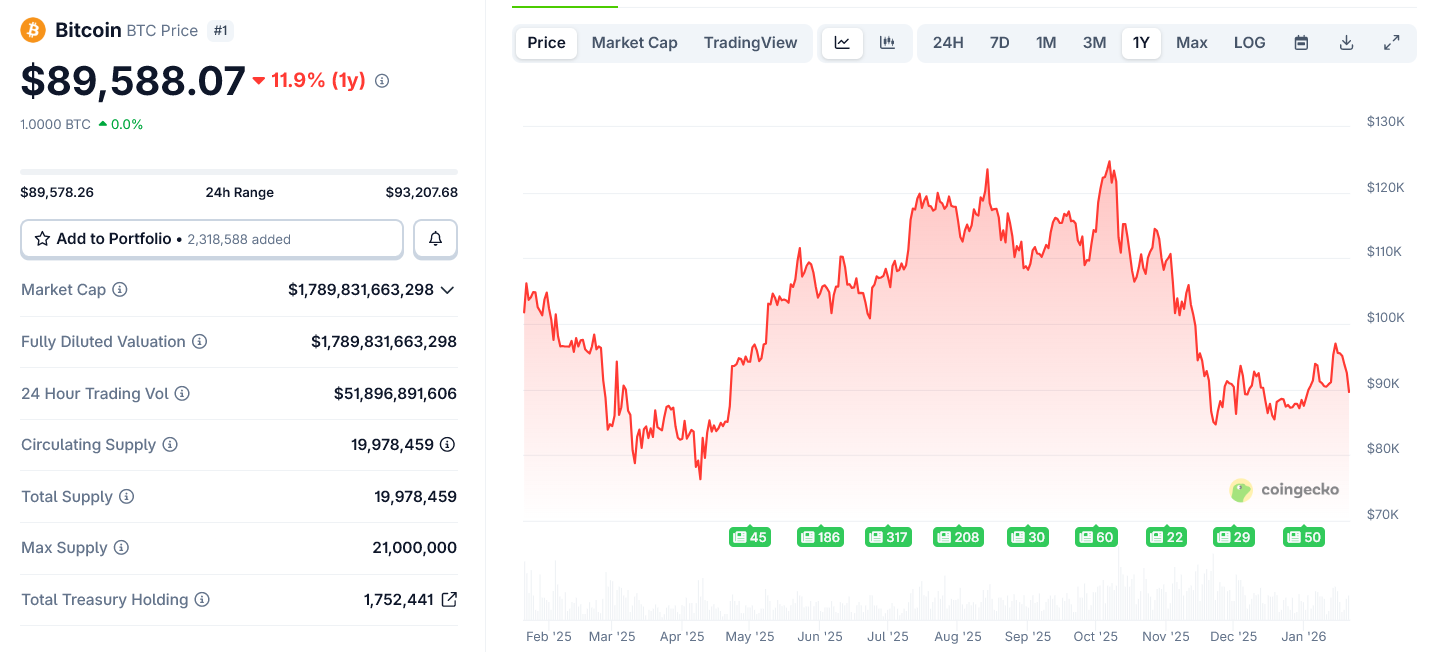Open the Market Cap info tooltip
Image resolution: width=1447 pixels, height=652 pixels.
coord(120,289)
